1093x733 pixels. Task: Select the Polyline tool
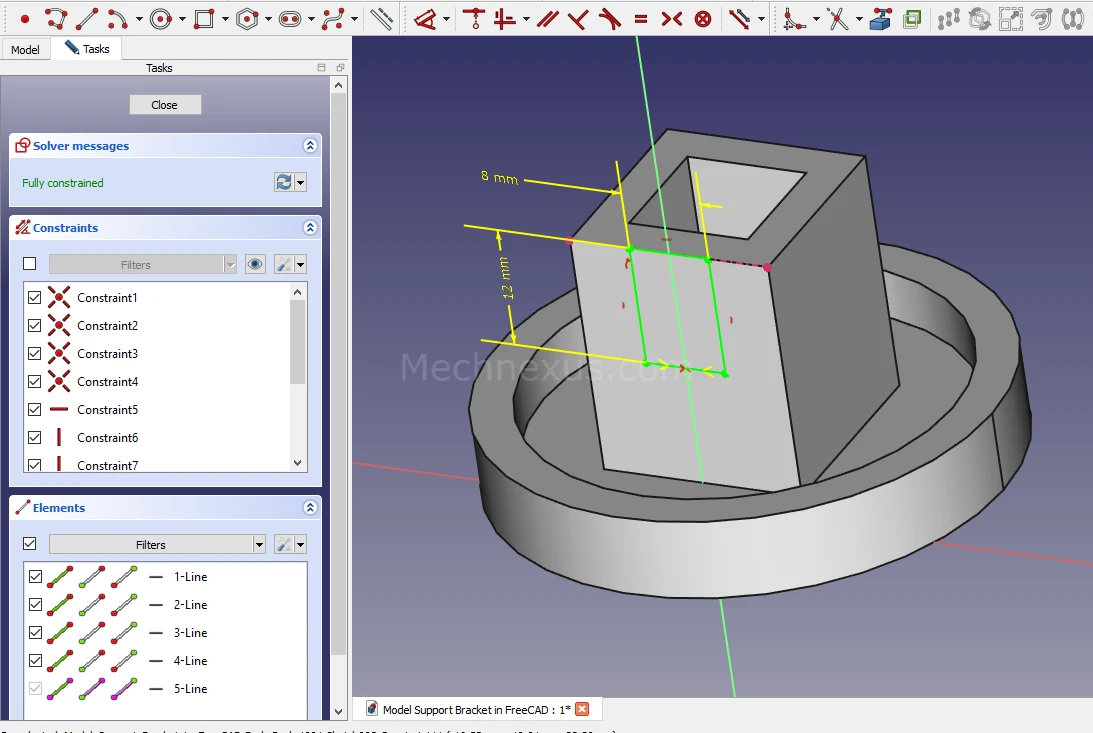56,18
